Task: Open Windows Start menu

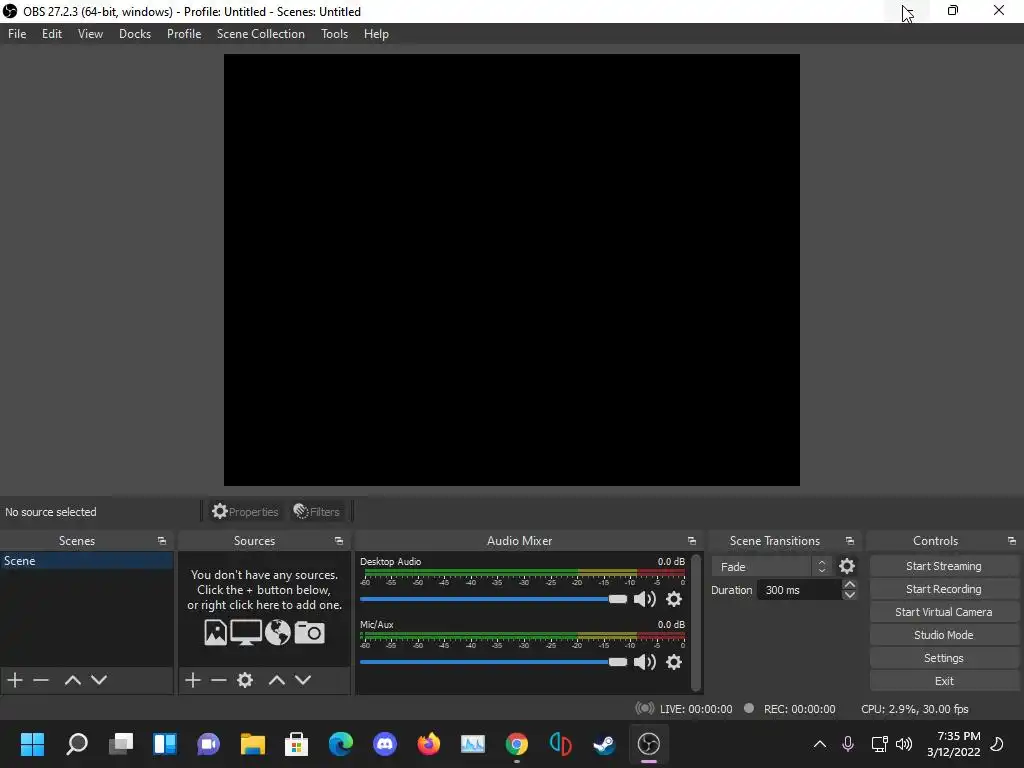Action: [x=32, y=743]
